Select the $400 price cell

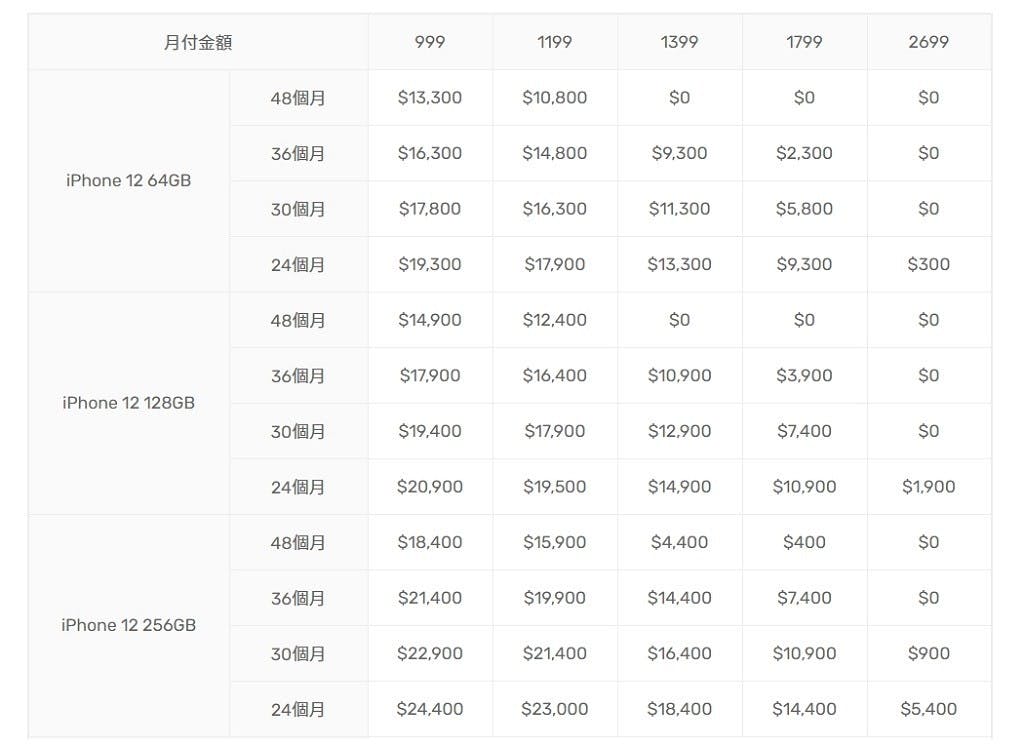(804, 542)
